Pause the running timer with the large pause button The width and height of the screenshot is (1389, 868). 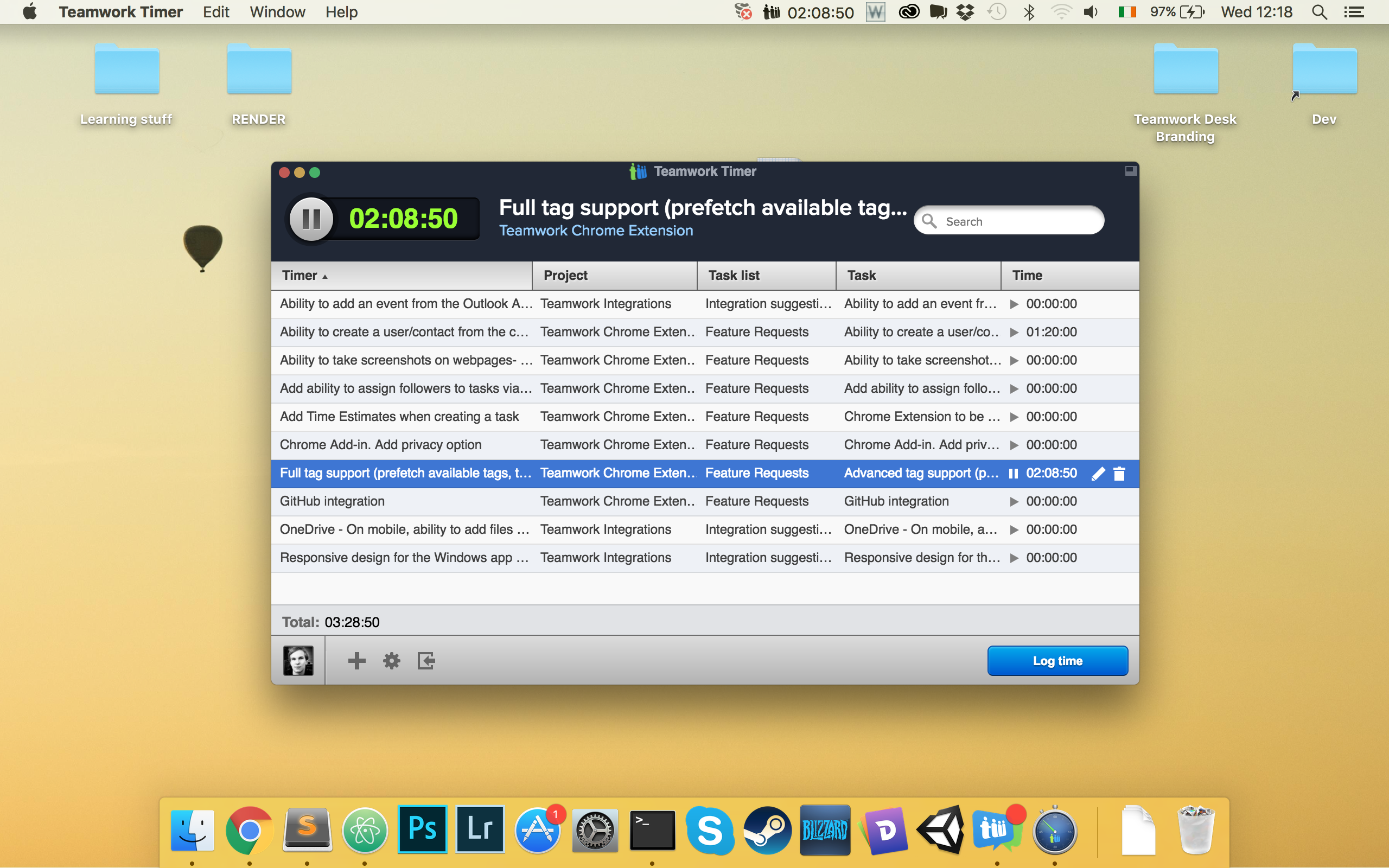tap(311, 219)
